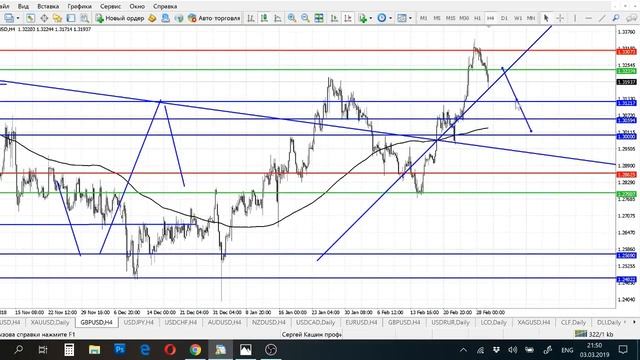Image resolution: width=640 pixels, height=360 pixels.
Task: Click the Сергей Кашин проф profile status
Action: 311,335
